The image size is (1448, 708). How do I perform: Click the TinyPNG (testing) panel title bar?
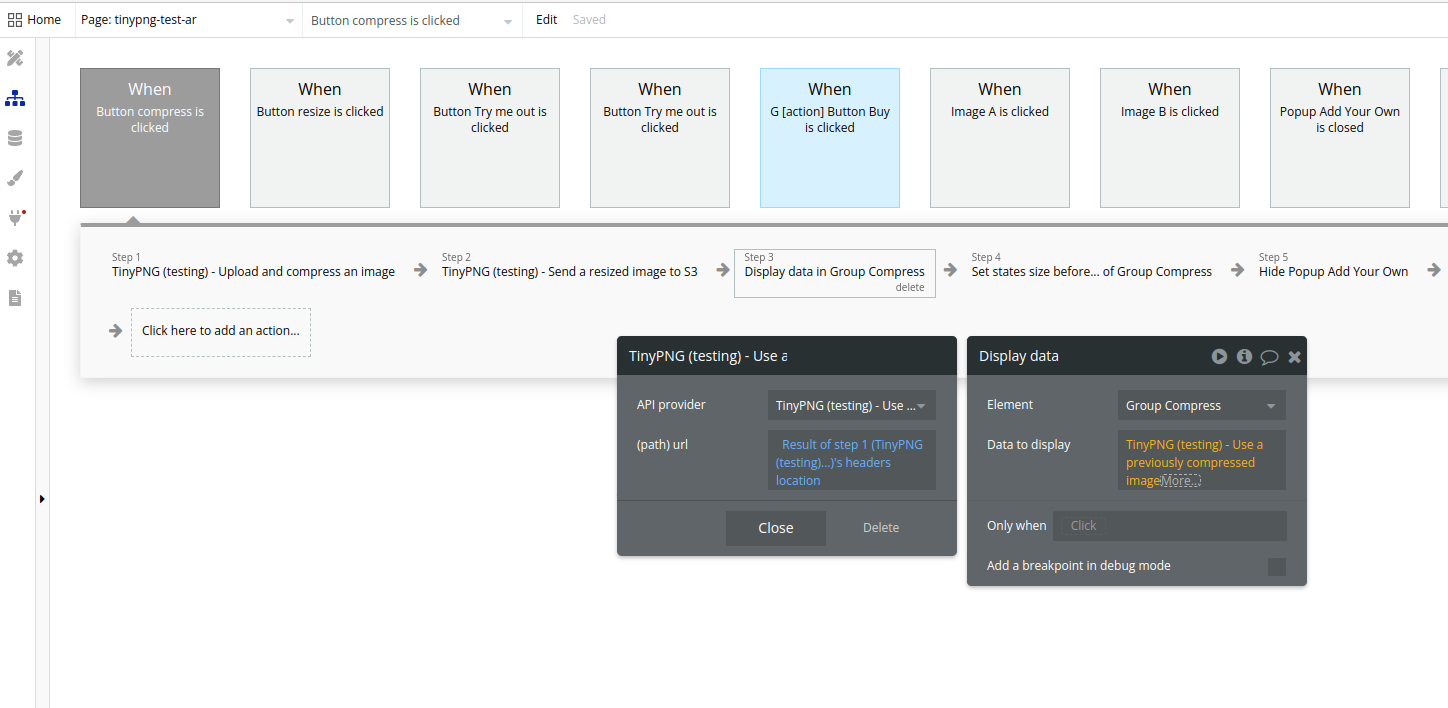787,356
